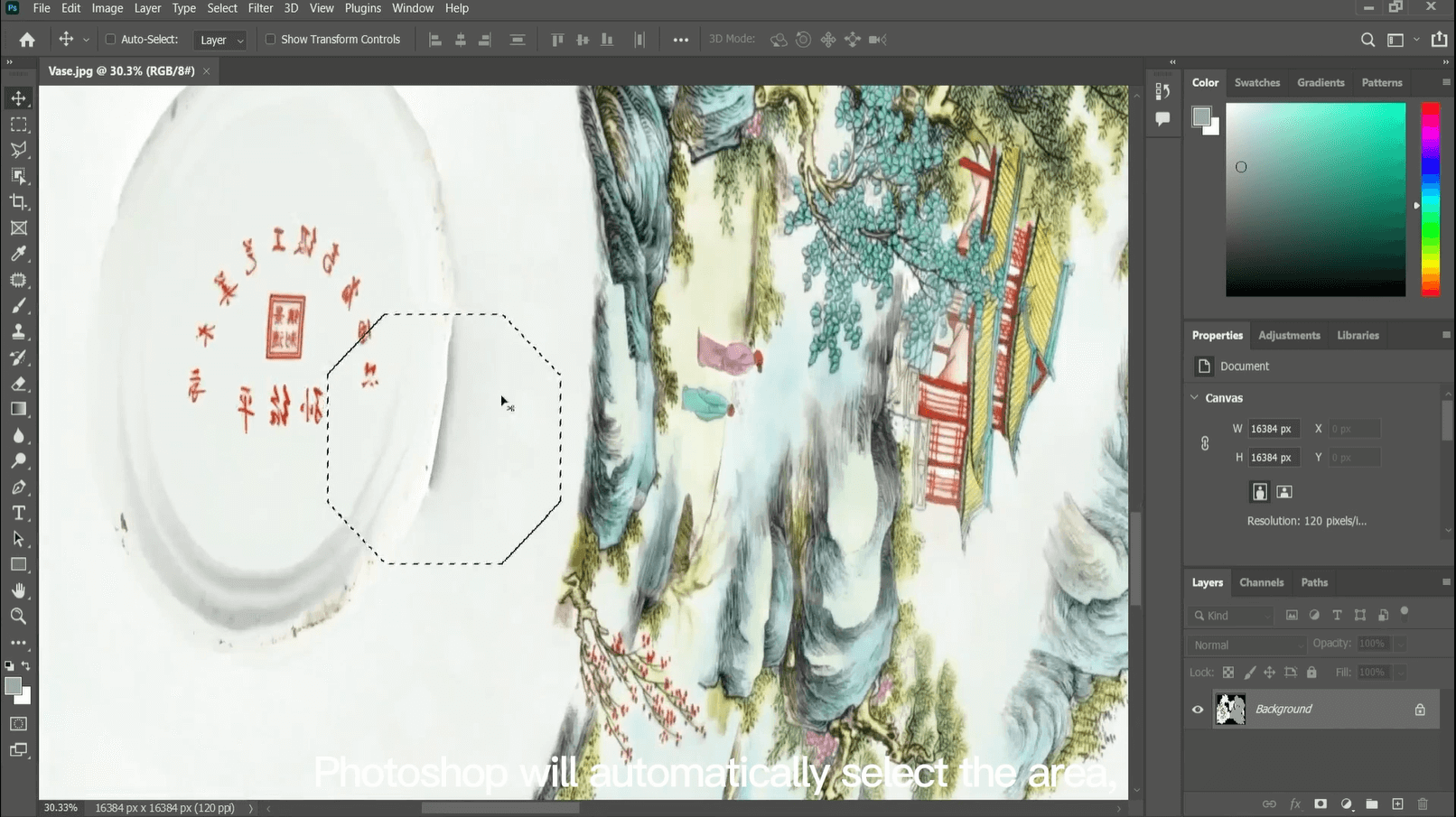The height and width of the screenshot is (817, 1456).
Task: Select the Object Selection tool
Action: pyautogui.click(x=18, y=176)
